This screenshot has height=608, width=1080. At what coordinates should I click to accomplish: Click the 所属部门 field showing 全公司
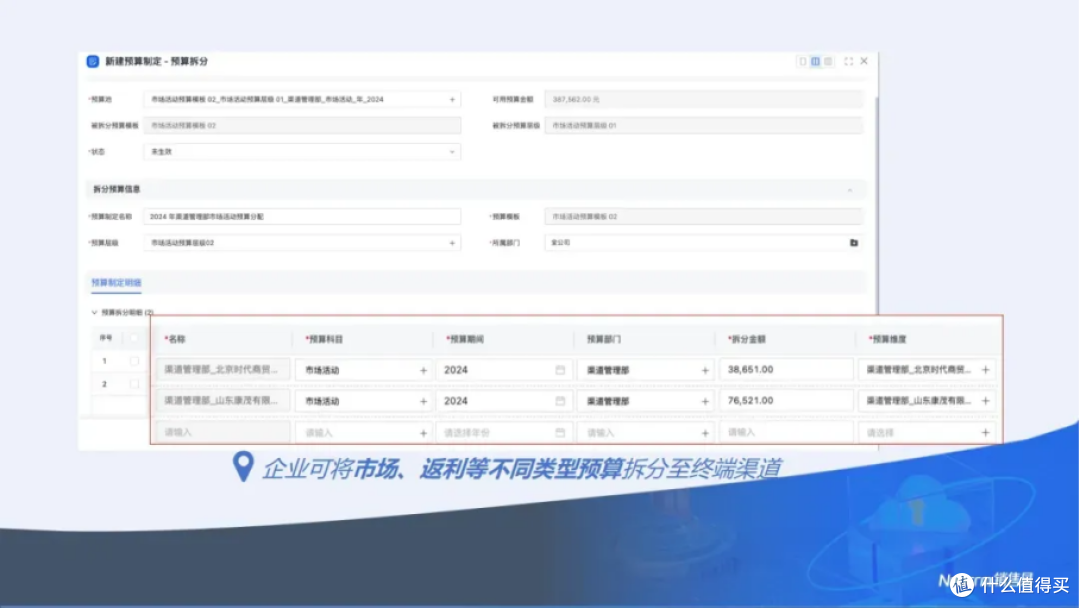[703, 242]
